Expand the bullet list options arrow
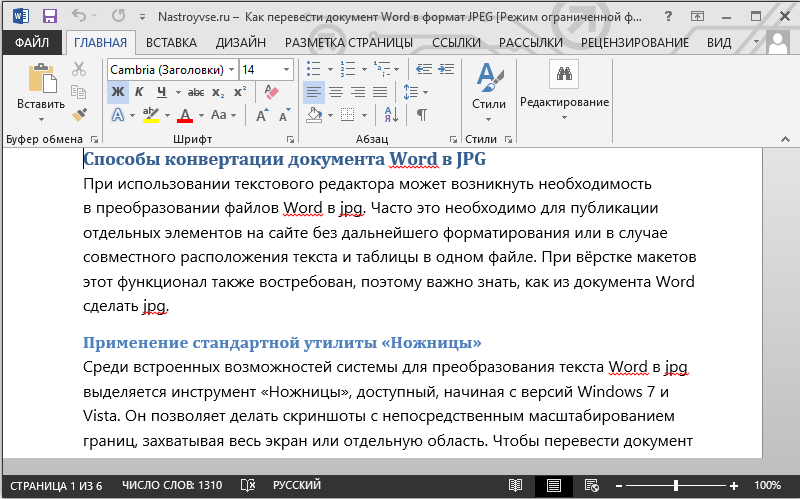Image resolution: width=800 pixels, height=499 pixels. pos(330,69)
